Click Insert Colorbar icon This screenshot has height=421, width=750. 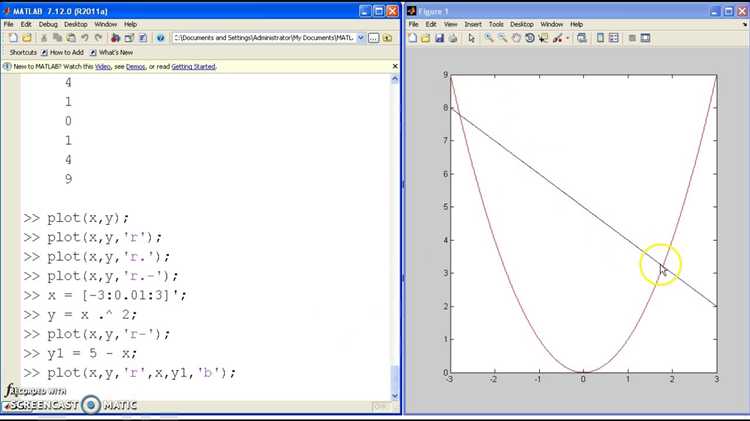(600, 38)
